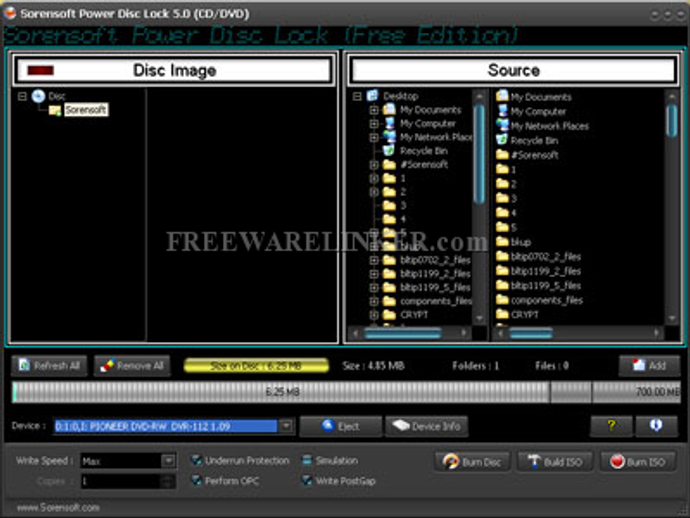Click the Remove All button
Screen dimensions: 690x518
pos(132,366)
